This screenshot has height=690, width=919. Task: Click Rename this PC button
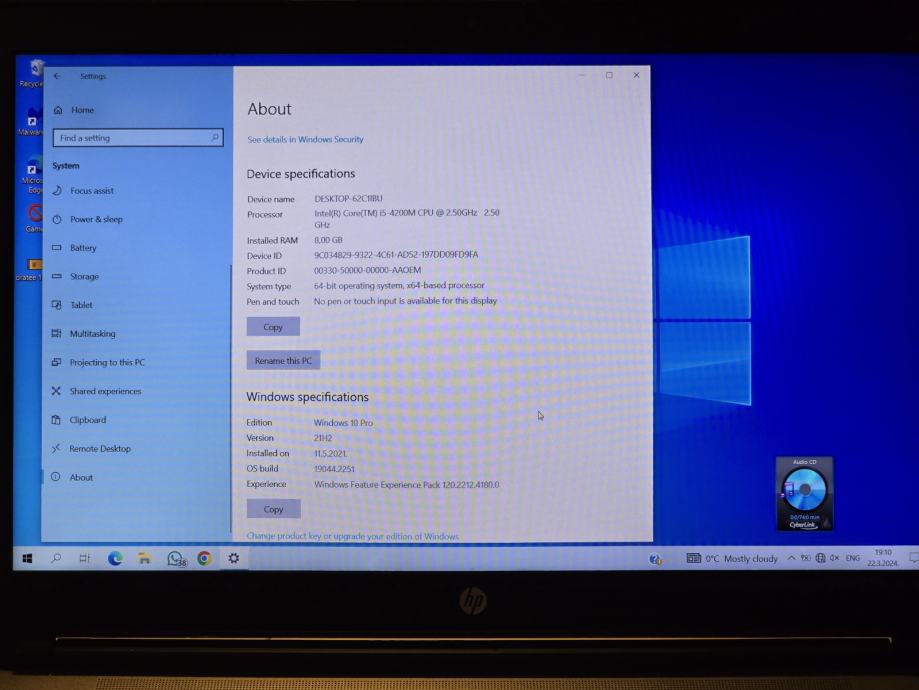coord(283,361)
